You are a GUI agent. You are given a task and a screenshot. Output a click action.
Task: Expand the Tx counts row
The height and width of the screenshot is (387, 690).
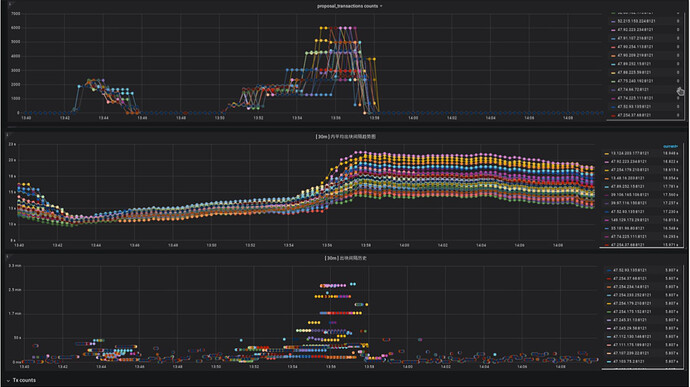(21, 380)
